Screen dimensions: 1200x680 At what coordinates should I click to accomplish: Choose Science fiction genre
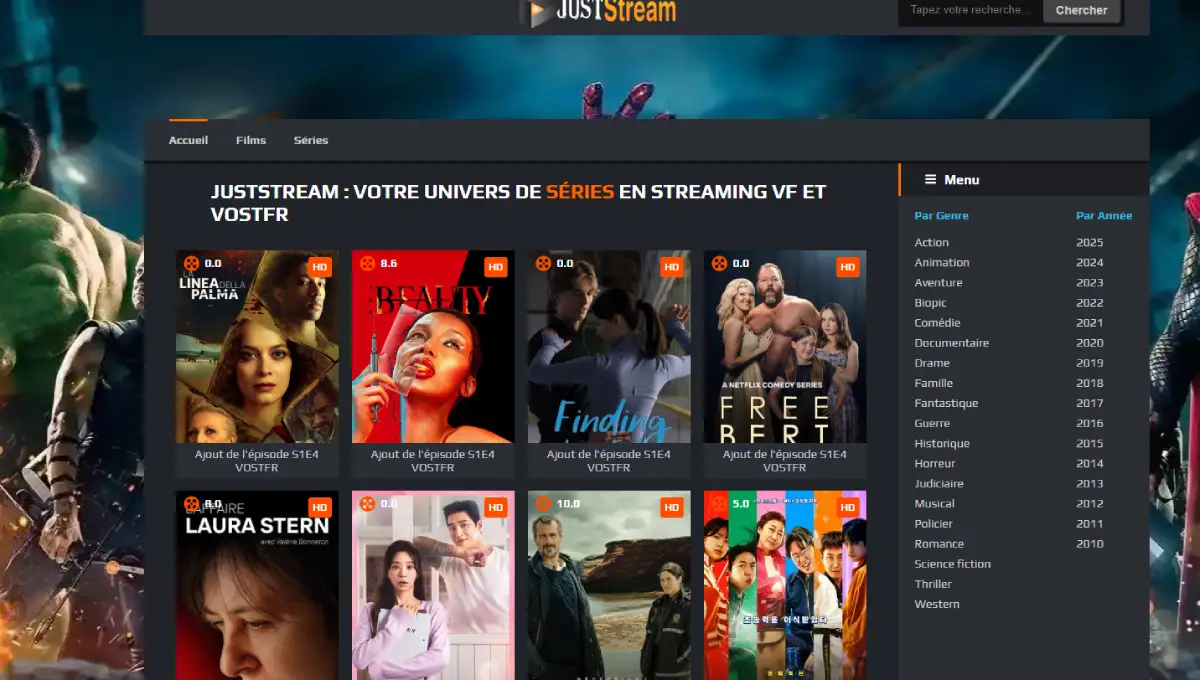point(952,564)
